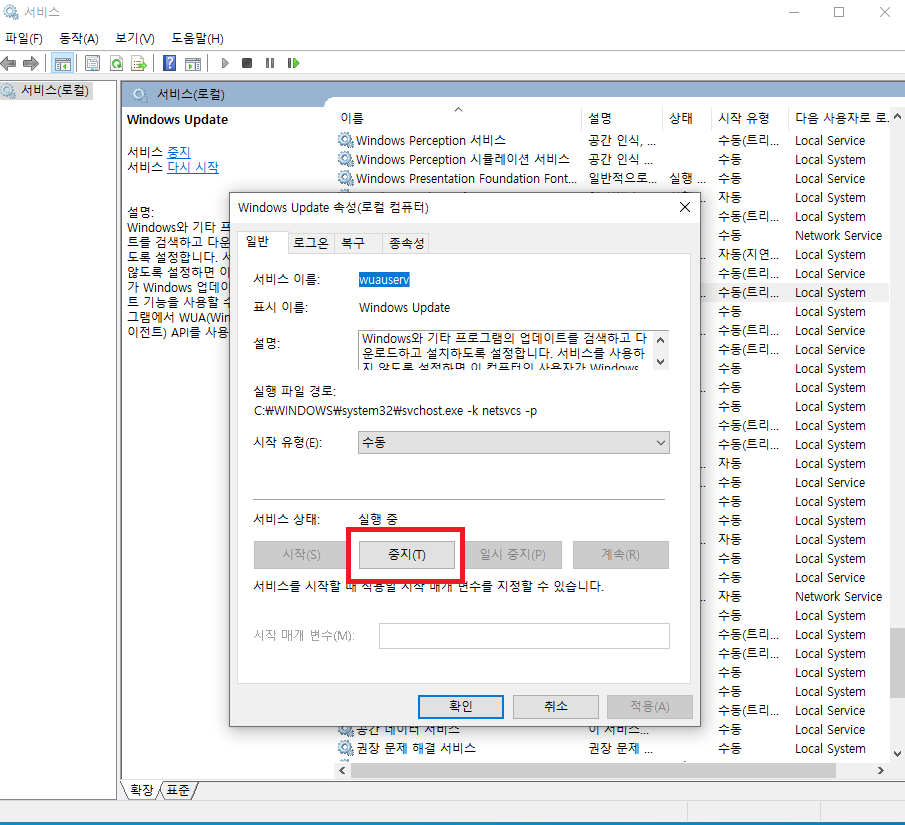905x825 pixels.
Task: Click the services list horizontal scrollbar thumb
Action: pyautogui.click(x=593, y=770)
